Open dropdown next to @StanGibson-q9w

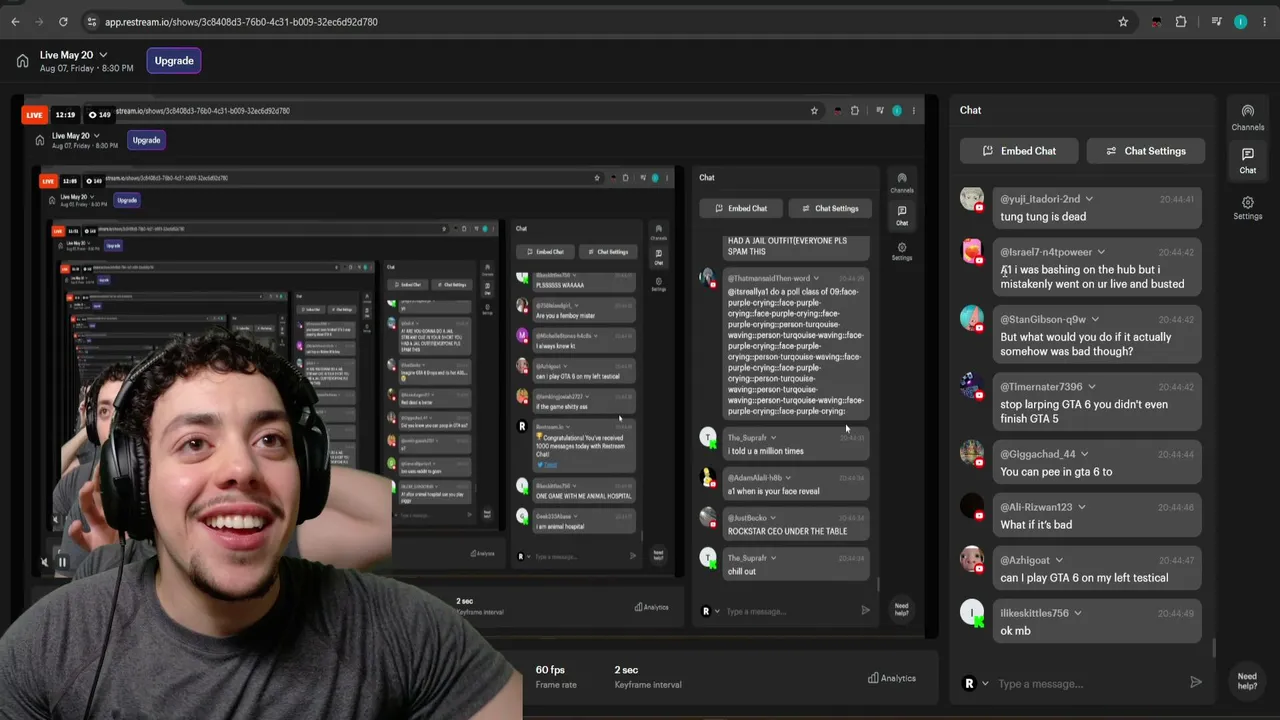[x=1095, y=320]
